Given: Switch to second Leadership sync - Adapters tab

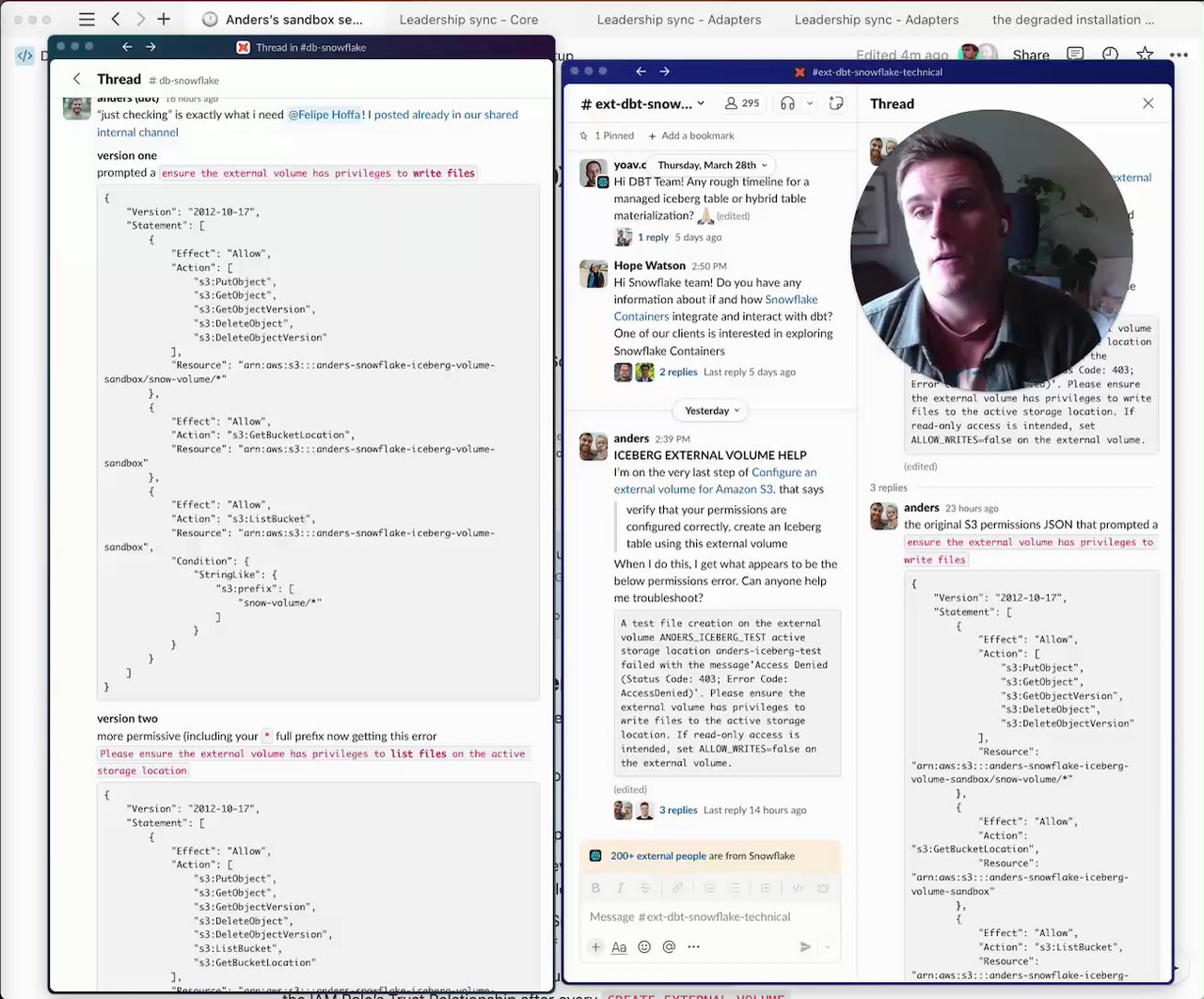Looking at the screenshot, I should click(876, 19).
